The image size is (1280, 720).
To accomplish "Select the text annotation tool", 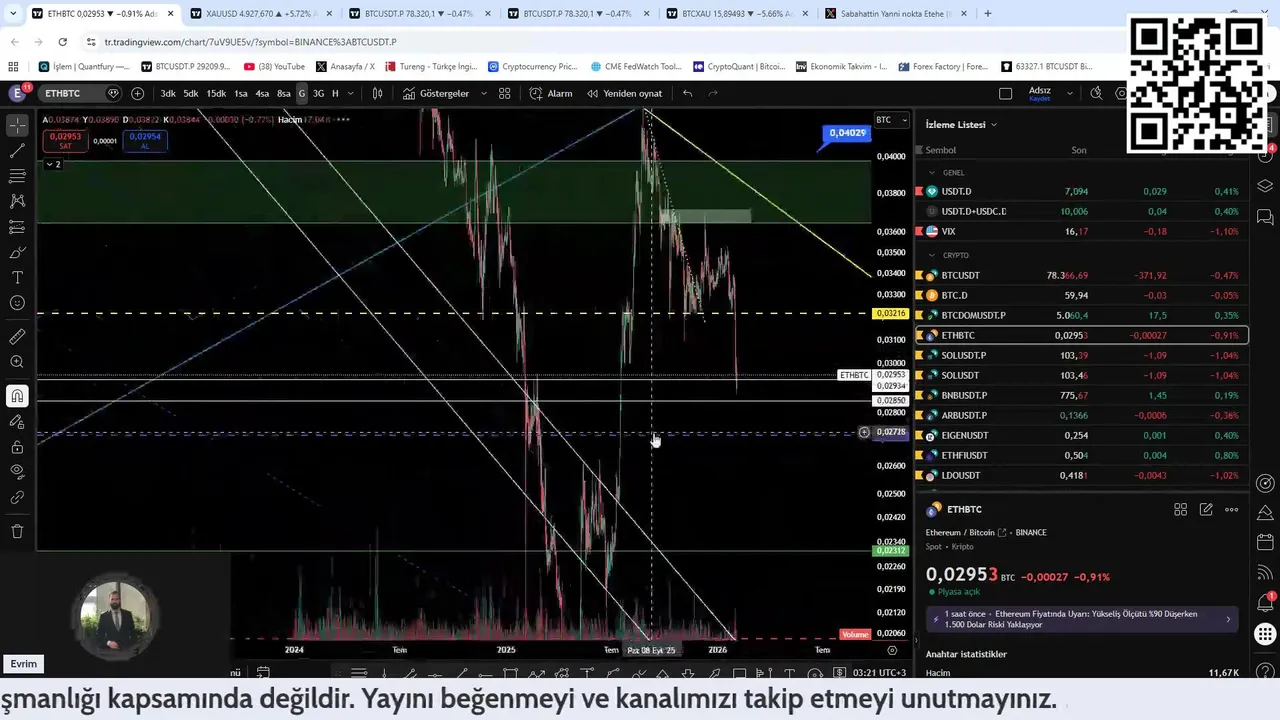I will coord(17,277).
